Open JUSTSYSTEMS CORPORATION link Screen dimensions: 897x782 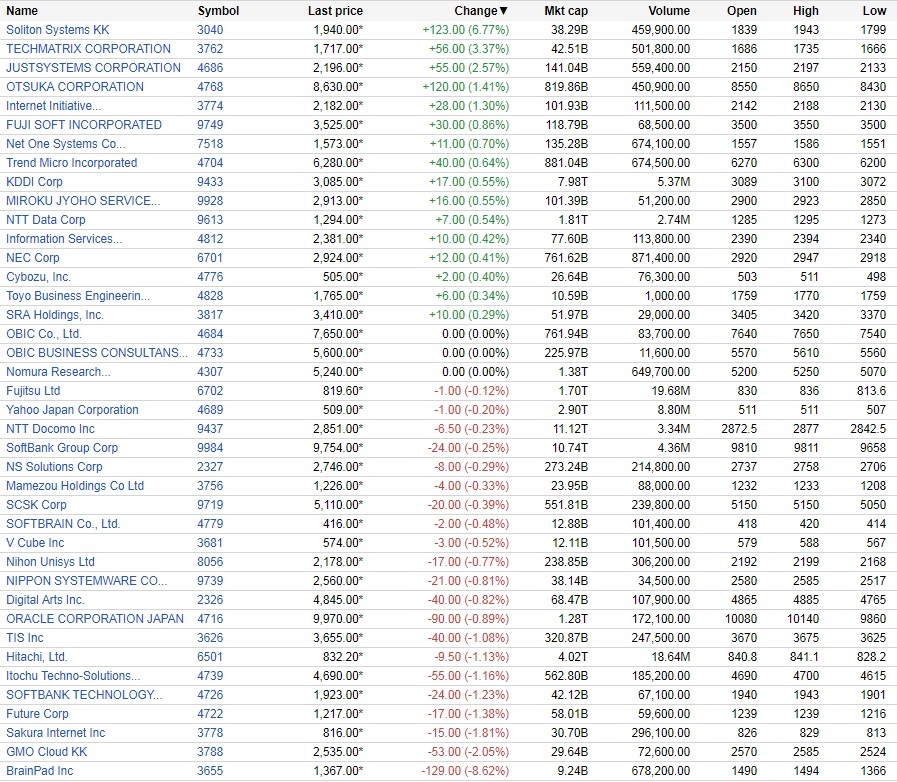(93, 68)
